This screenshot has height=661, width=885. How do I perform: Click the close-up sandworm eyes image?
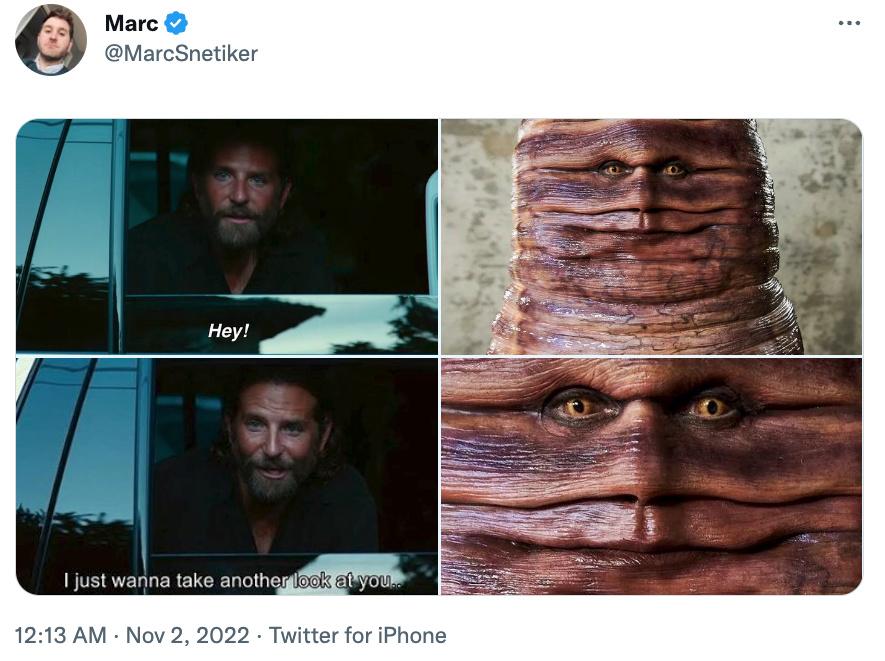pos(650,475)
